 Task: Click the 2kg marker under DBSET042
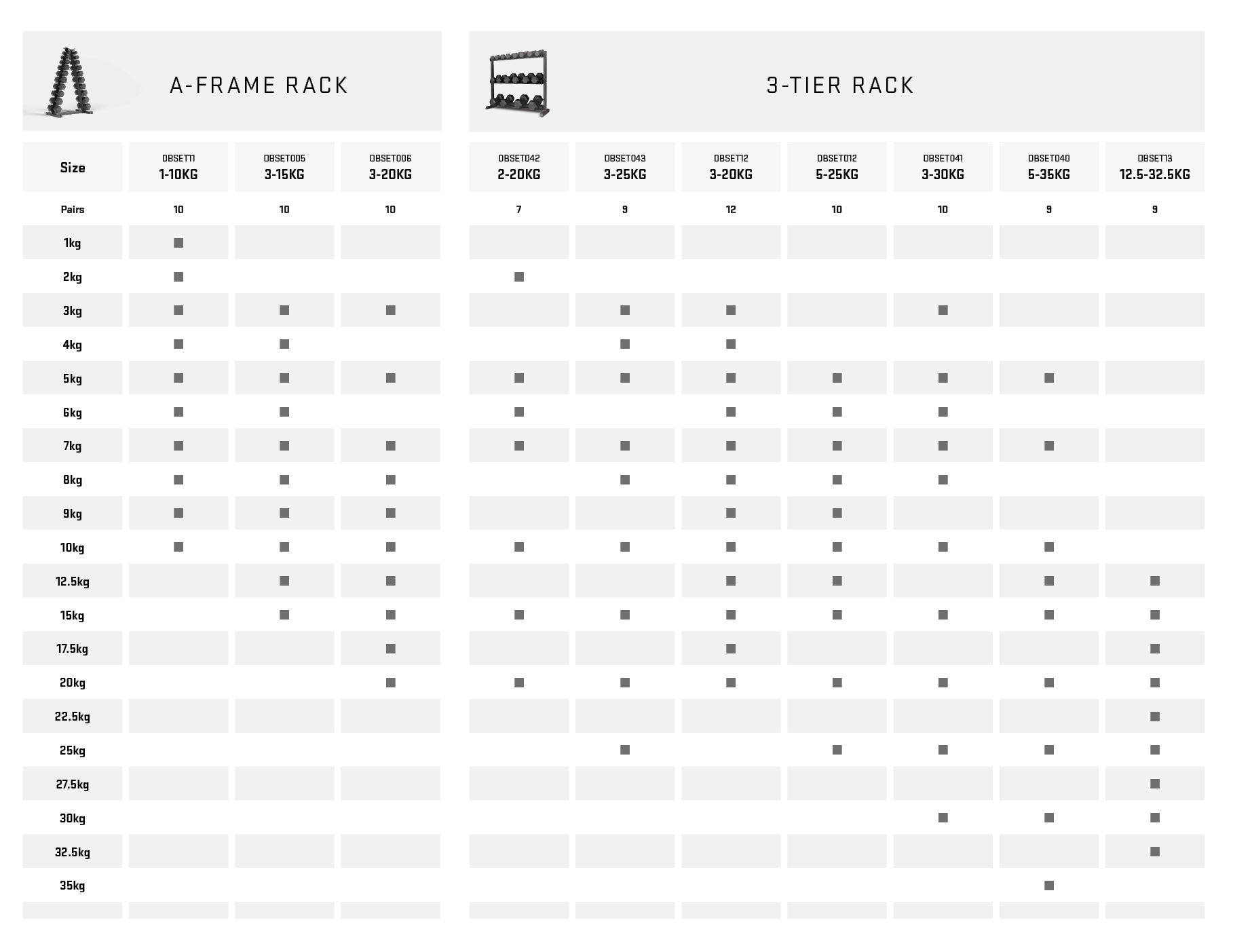tap(519, 277)
